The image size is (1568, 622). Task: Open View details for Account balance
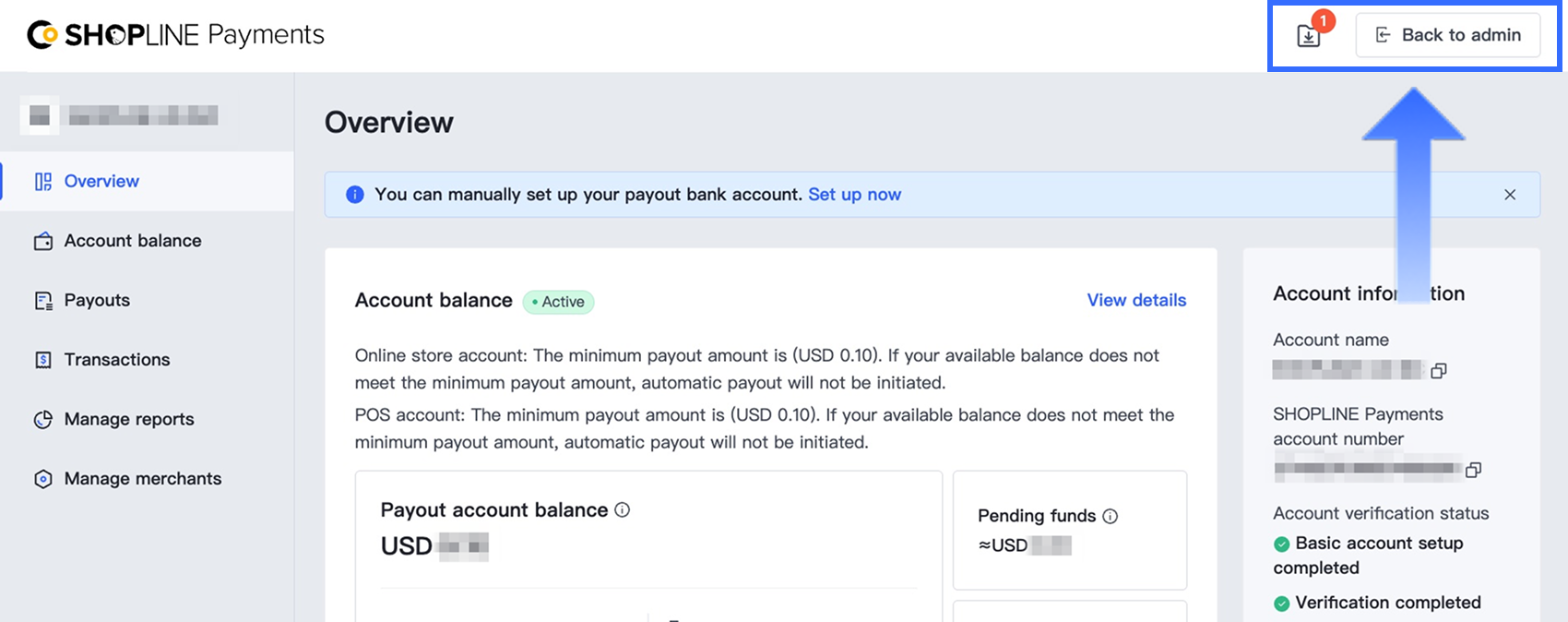click(1136, 300)
